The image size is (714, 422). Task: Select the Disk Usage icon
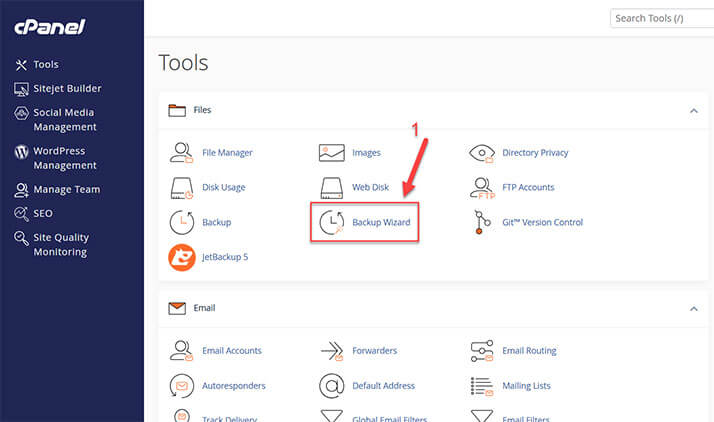click(x=182, y=187)
